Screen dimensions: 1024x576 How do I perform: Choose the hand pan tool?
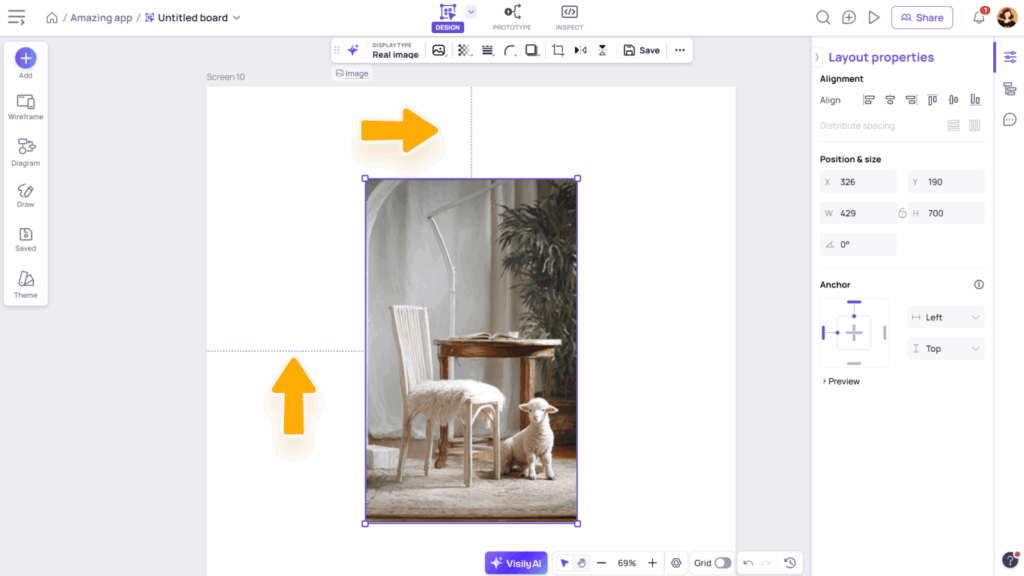(x=581, y=563)
